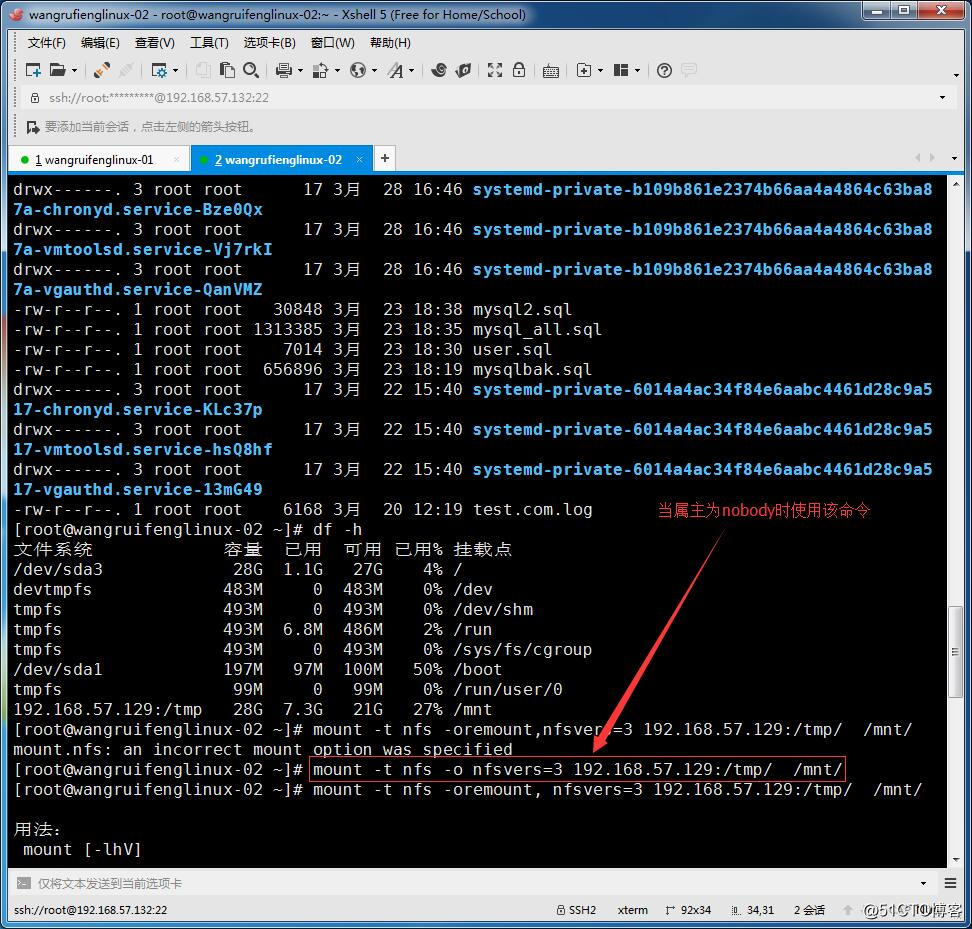Image resolution: width=972 pixels, height=929 pixels.
Task: Open the compose bar hamburger menu
Action: coord(950,883)
